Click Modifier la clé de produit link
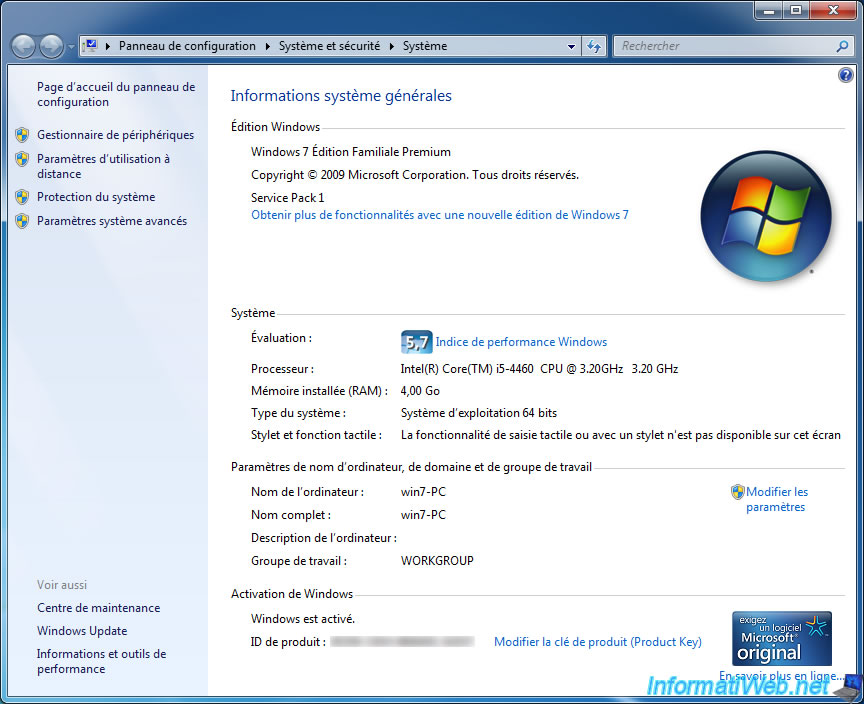The height and width of the screenshot is (704, 864). (x=597, y=642)
